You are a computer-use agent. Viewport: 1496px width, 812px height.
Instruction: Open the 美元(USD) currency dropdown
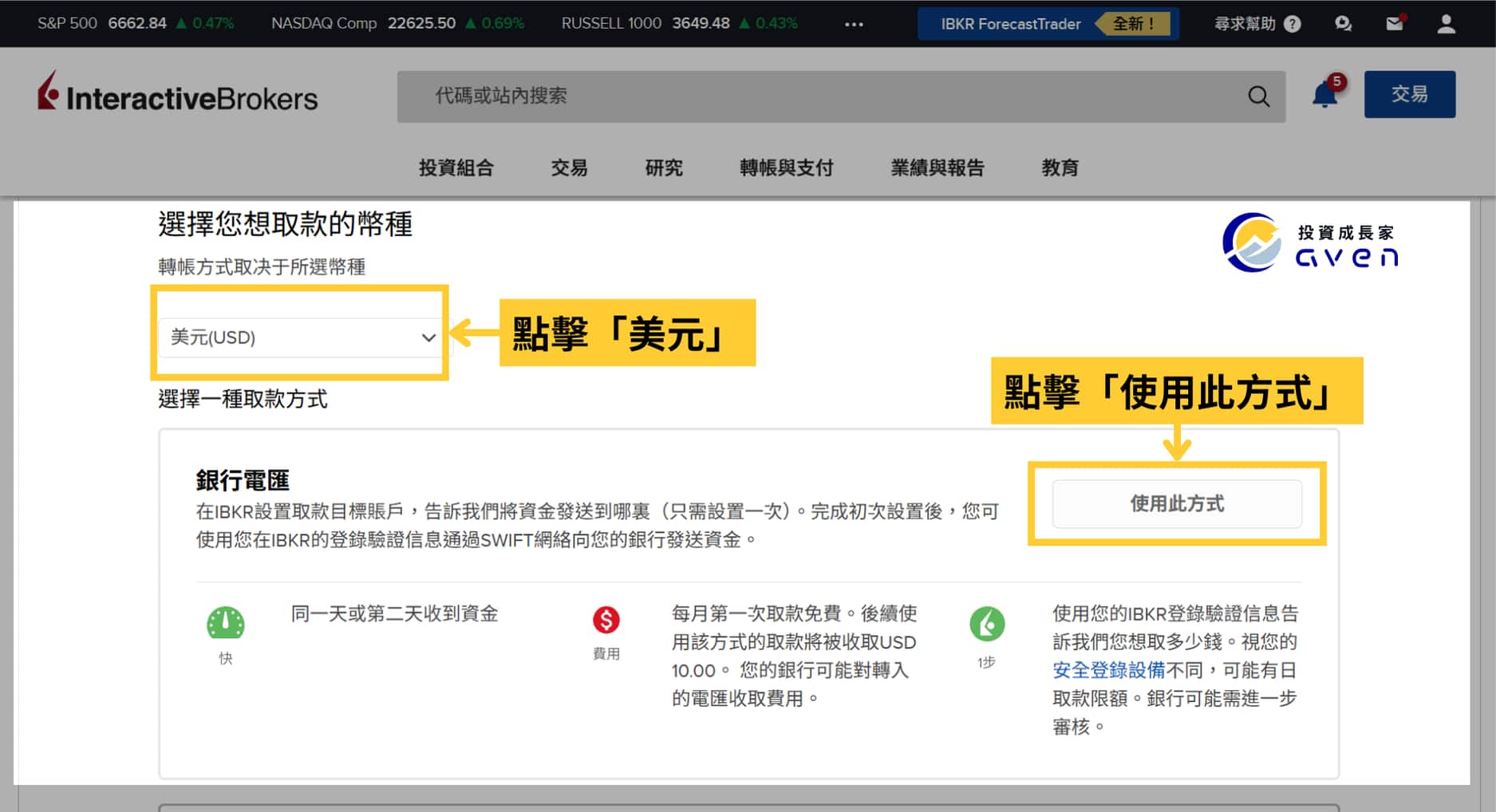coord(302,337)
